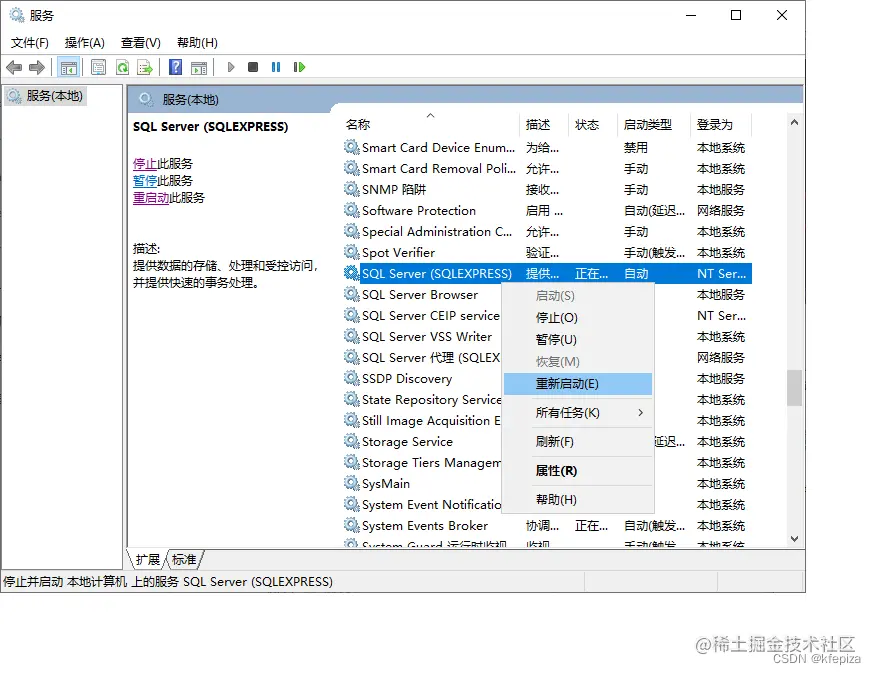Open the 帮助(H) menu in menu bar

pyautogui.click(x=197, y=42)
